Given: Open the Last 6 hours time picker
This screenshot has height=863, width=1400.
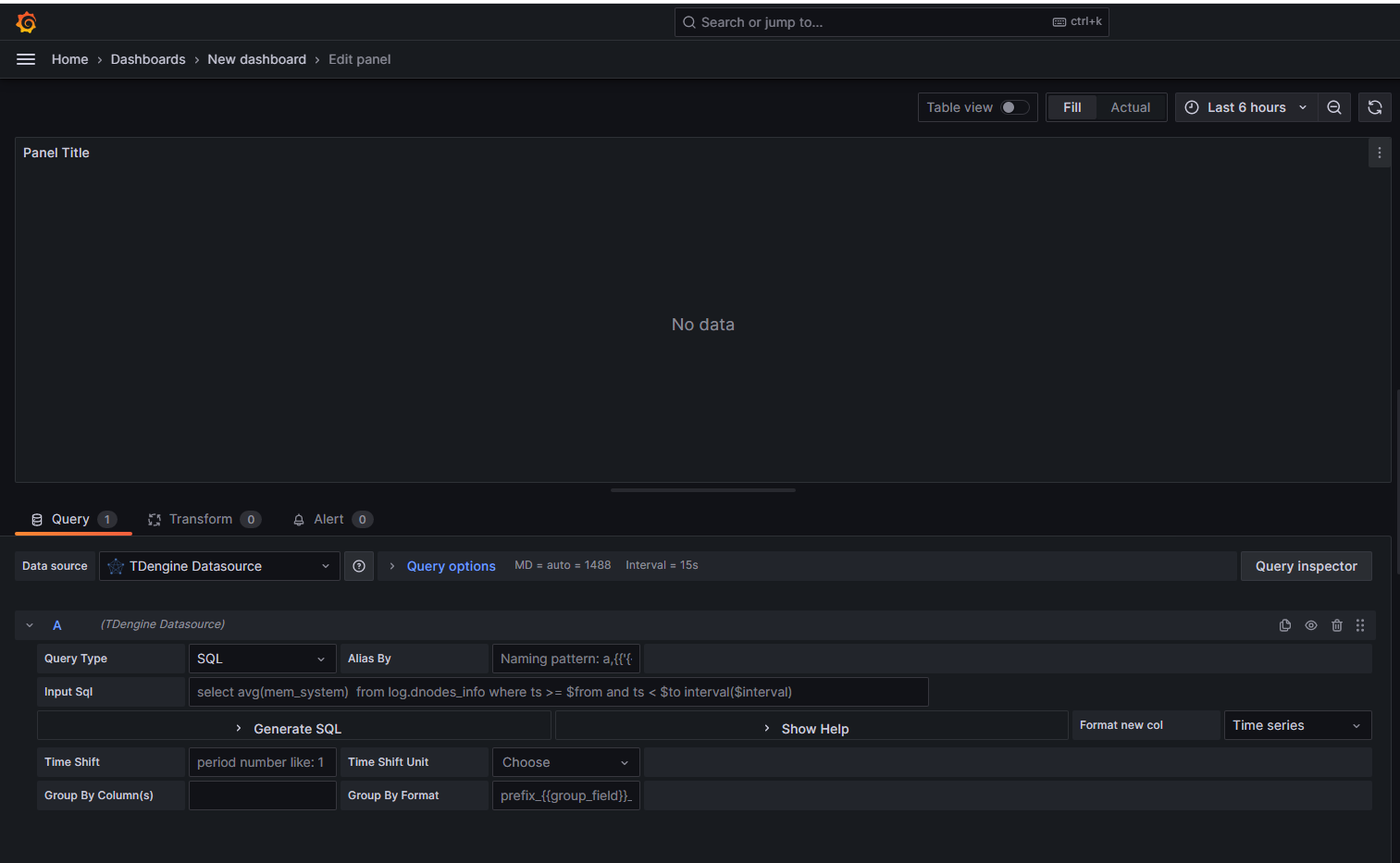Looking at the screenshot, I should coord(1246,107).
